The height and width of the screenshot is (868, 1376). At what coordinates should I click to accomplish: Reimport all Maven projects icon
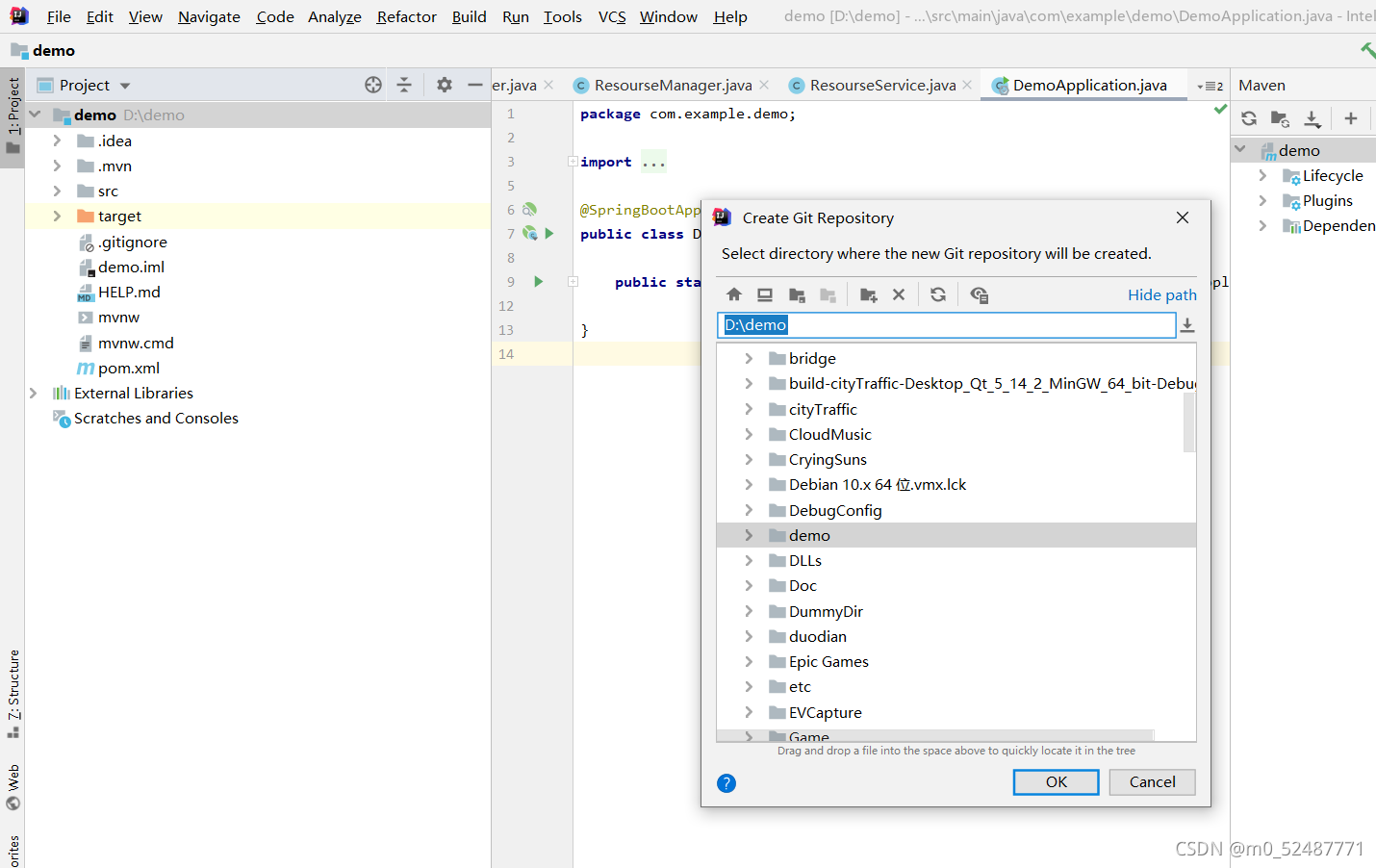1249,118
